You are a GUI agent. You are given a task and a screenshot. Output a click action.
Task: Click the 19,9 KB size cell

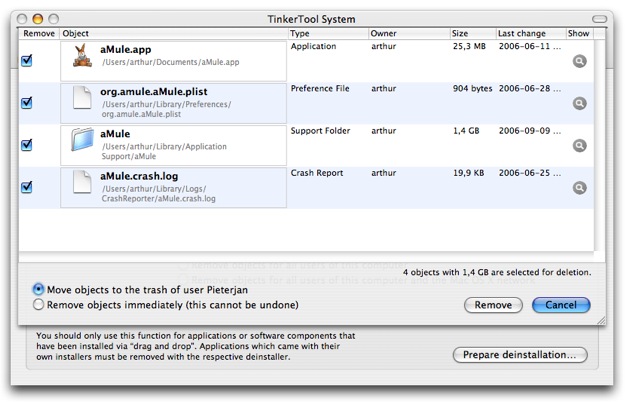coord(468,173)
